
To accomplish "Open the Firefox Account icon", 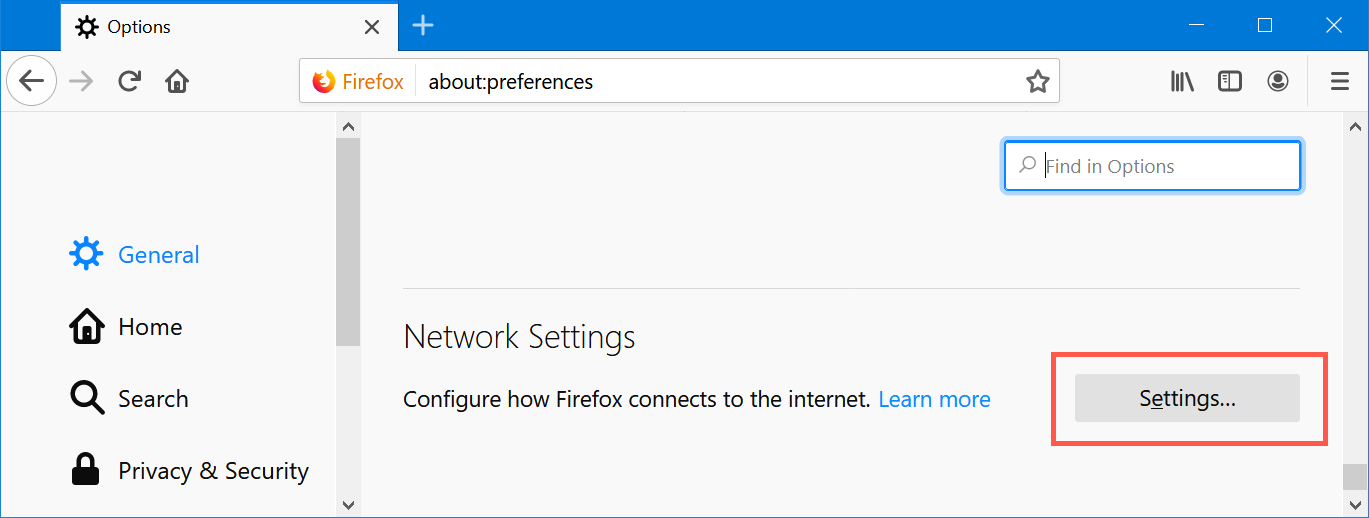I will point(1278,81).
